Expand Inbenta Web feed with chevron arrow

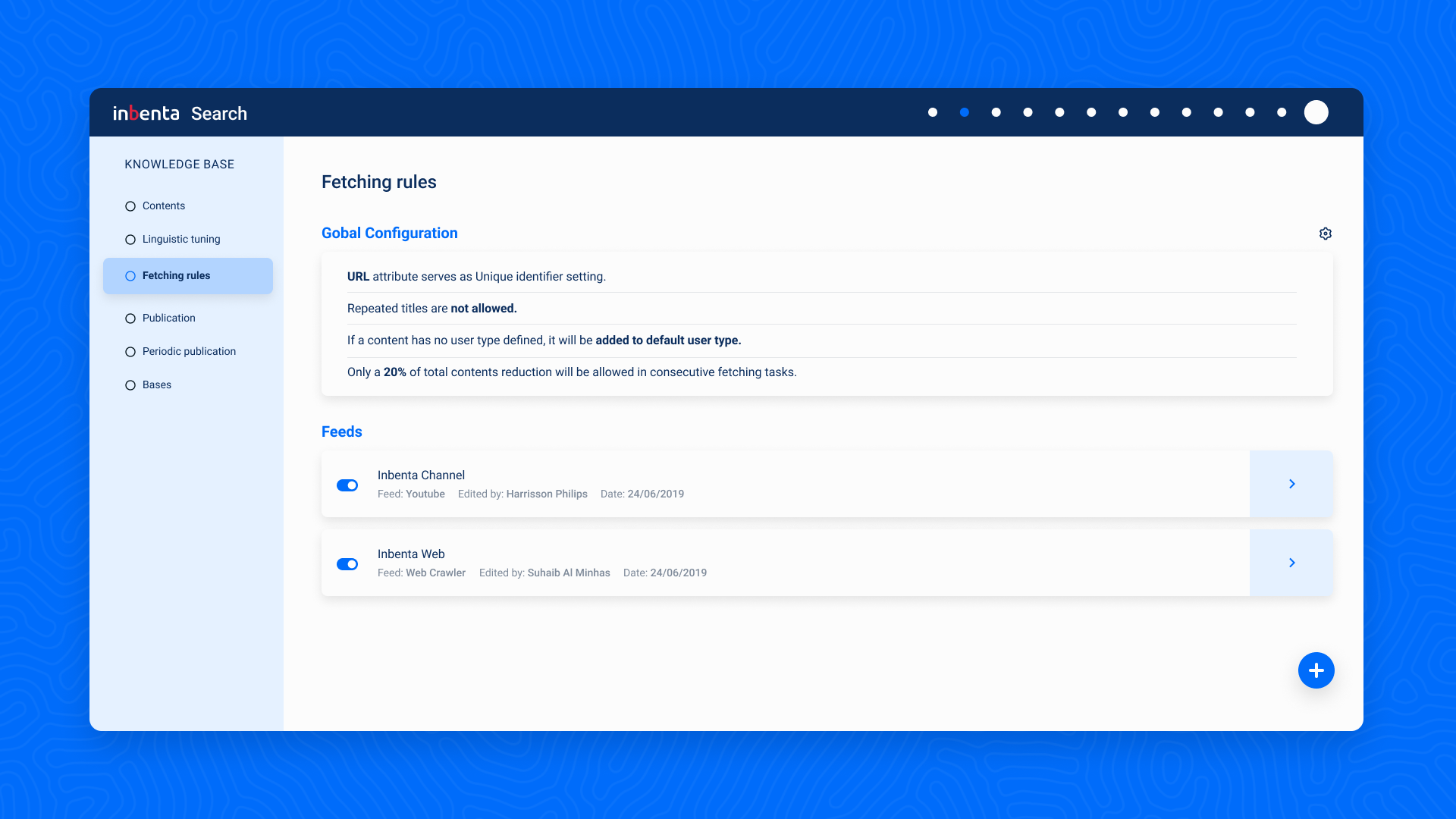coord(1291,563)
